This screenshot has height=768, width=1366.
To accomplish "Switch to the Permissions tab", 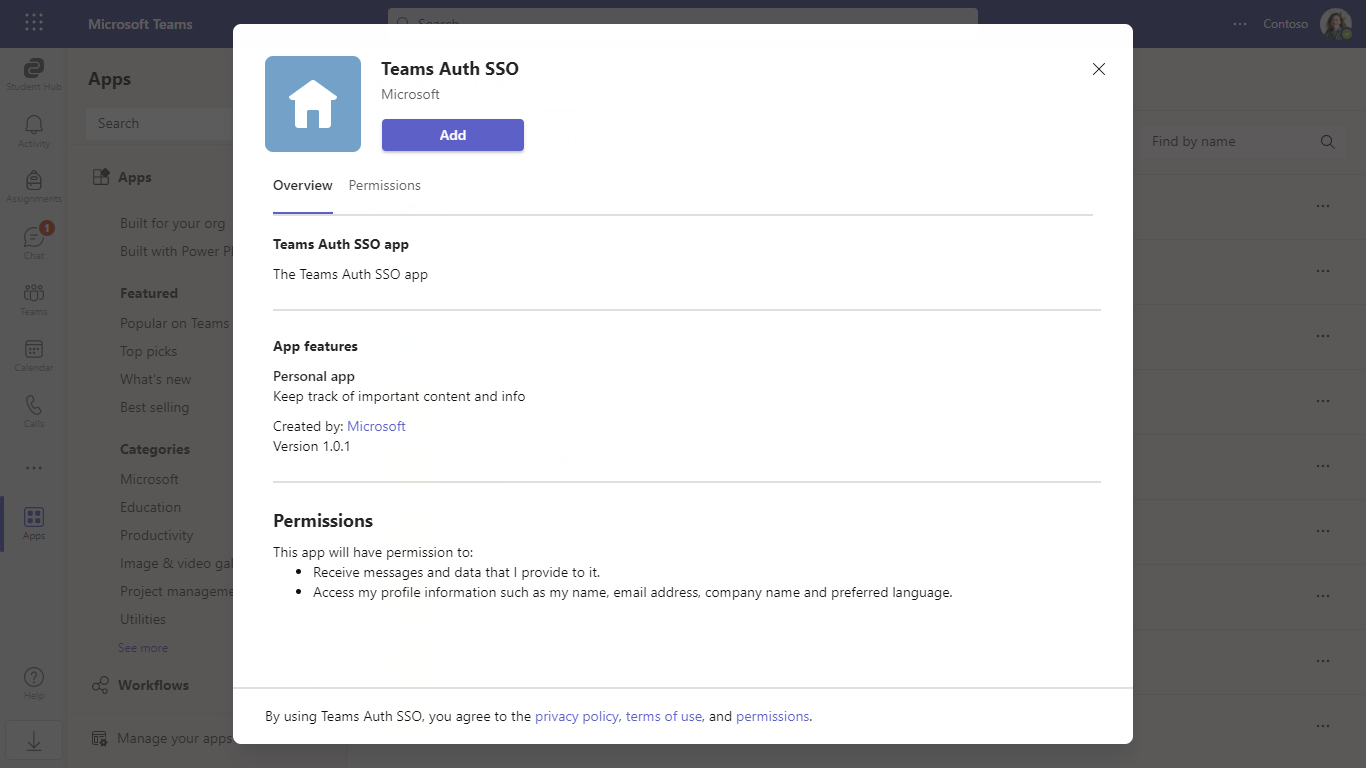I will pos(385,186).
